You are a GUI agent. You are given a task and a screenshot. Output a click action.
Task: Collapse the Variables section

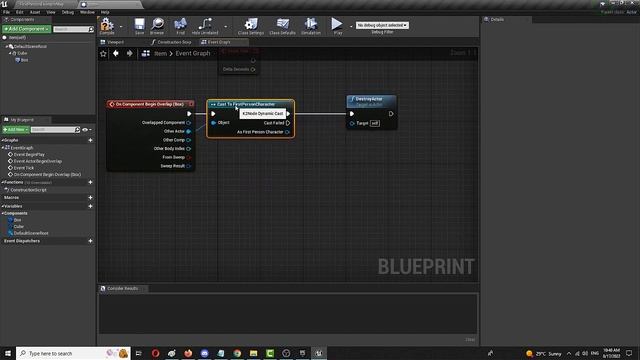2,207
